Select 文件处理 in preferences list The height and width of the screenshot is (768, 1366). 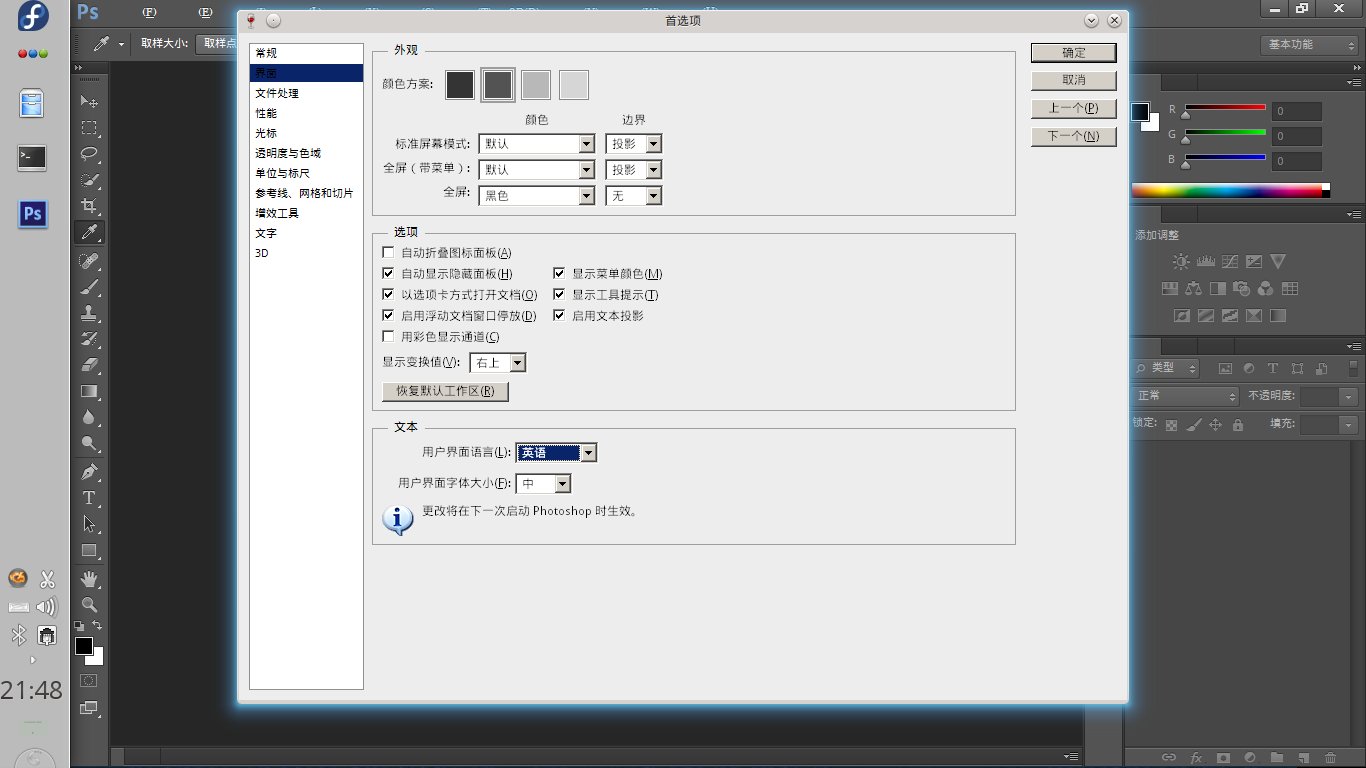pos(306,93)
